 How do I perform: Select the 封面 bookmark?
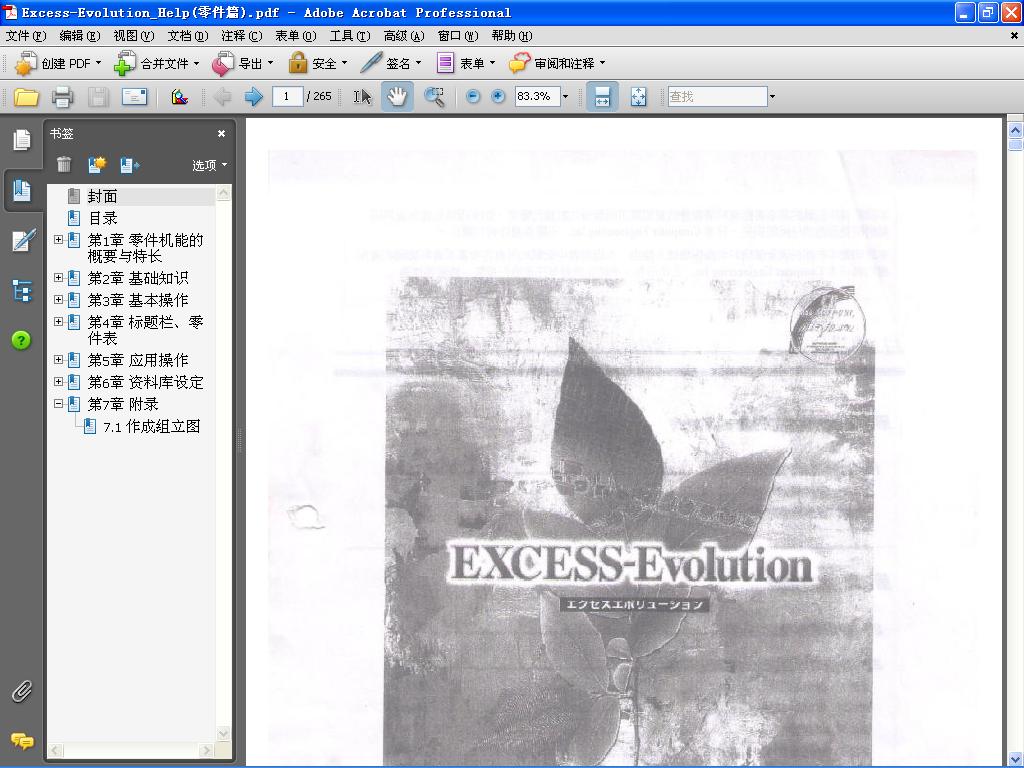(x=103, y=196)
